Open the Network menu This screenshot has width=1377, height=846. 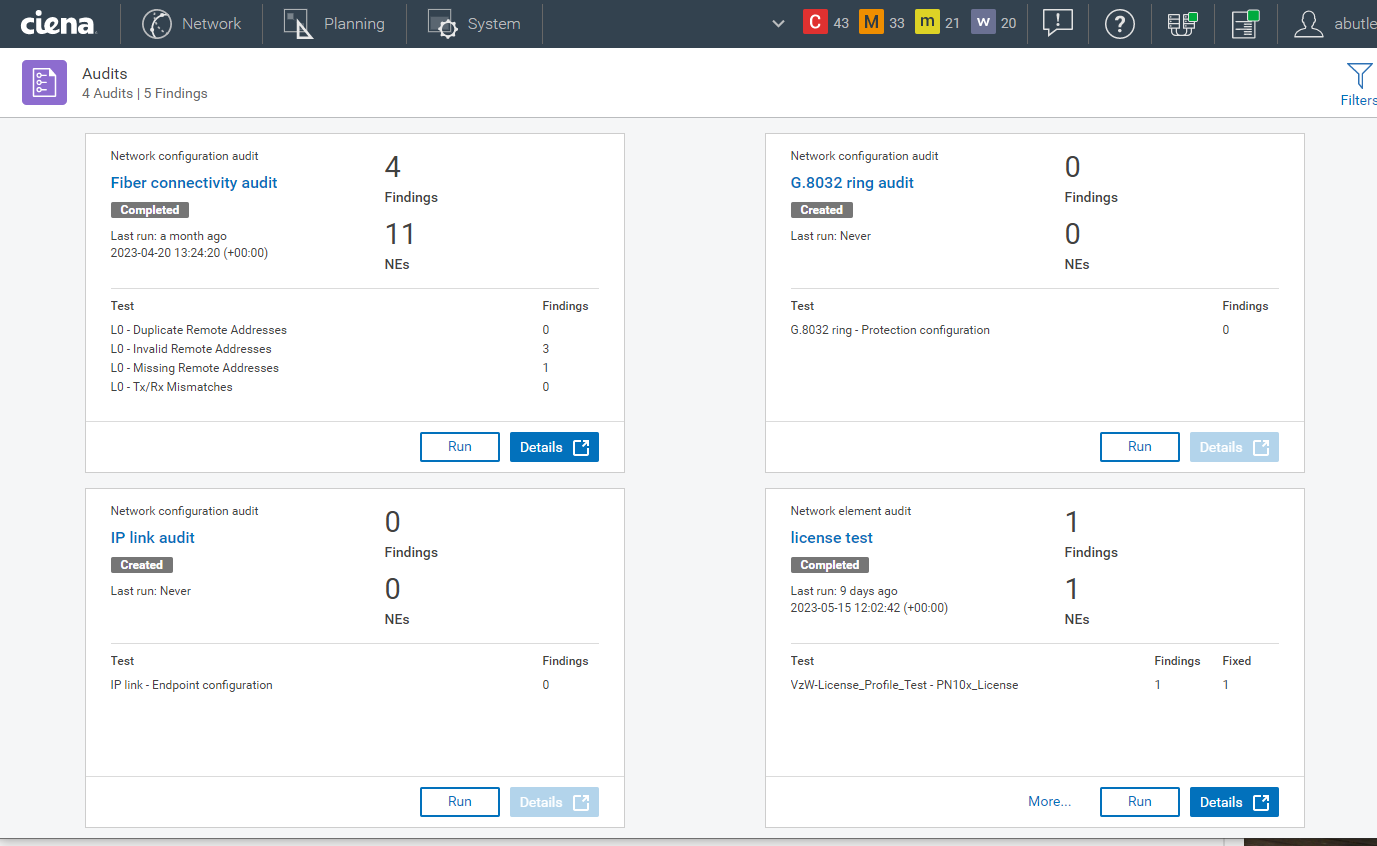click(192, 23)
